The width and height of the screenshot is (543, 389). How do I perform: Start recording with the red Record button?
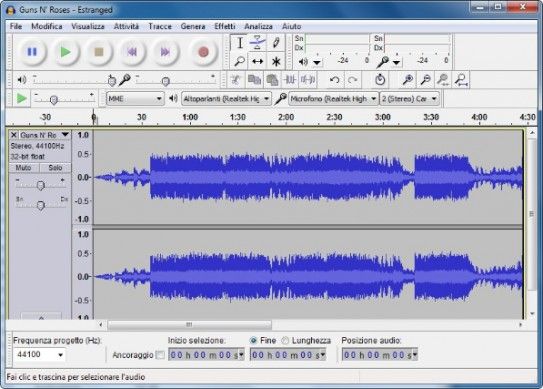(x=203, y=52)
